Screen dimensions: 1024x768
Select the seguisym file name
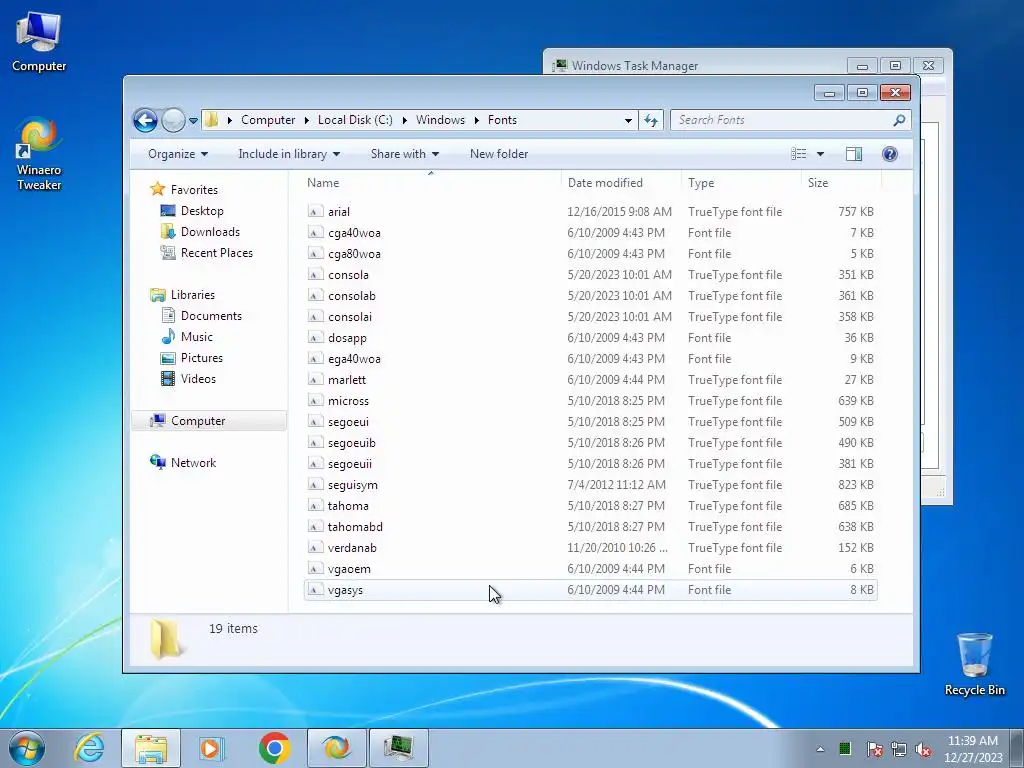point(353,485)
